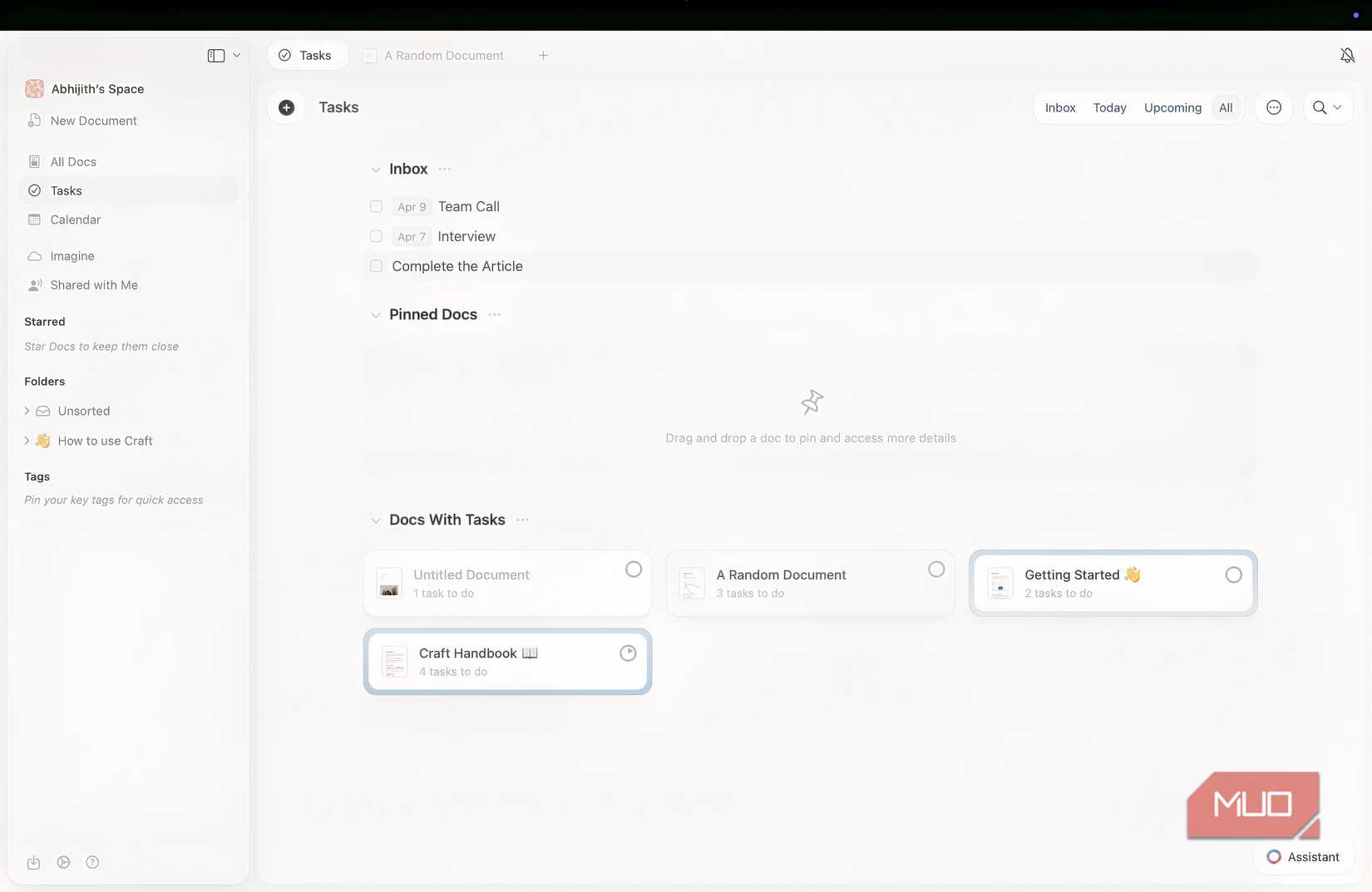Screen dimensions: 1372x892
Task: Check off the Team Call task
Action: click(x=376, y=206)
